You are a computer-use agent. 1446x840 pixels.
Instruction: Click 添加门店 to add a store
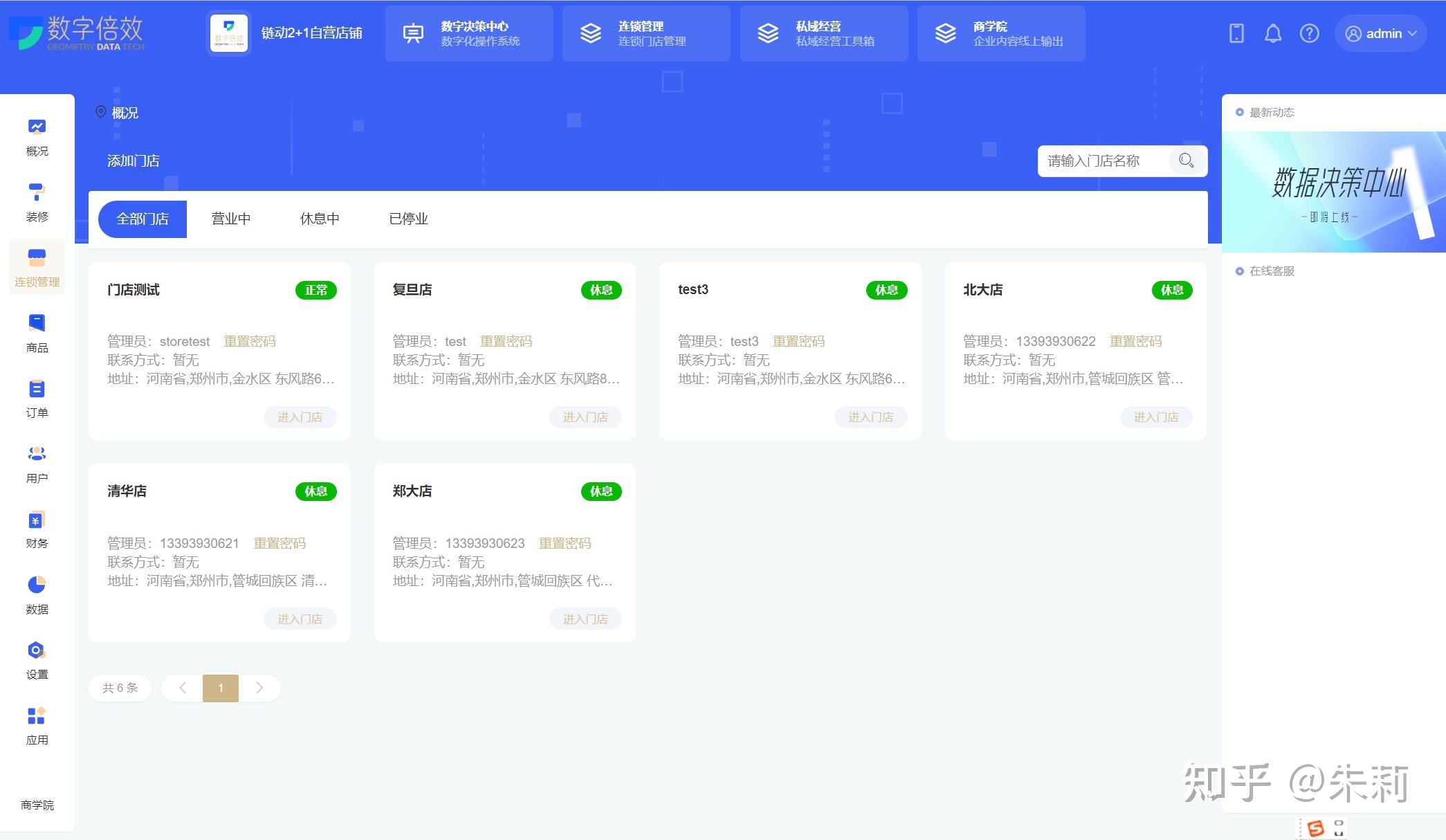click(134, 161)
